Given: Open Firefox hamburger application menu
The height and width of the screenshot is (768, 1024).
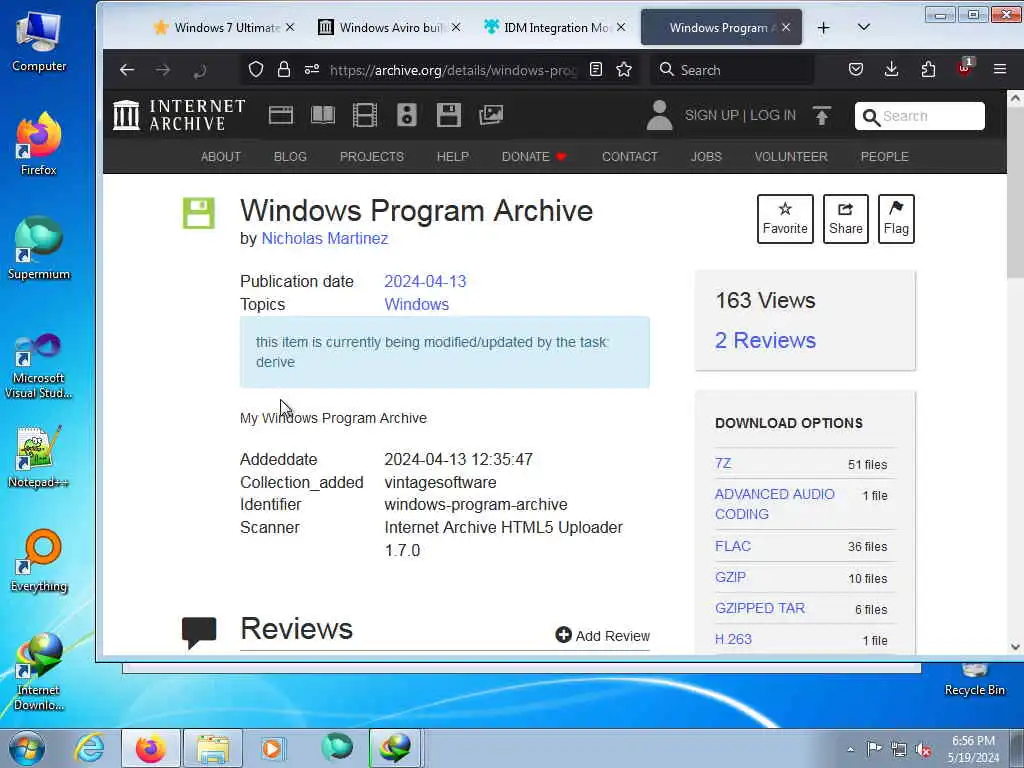Looking at the screenshot, I should (1000, 69).
